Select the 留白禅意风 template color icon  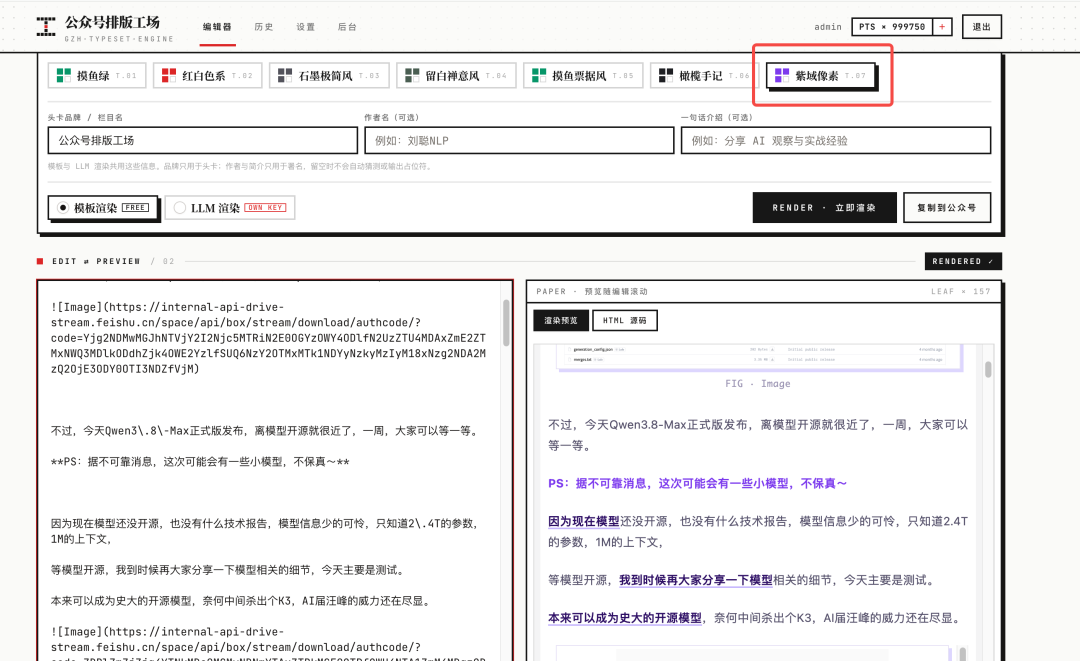pyautogui.click(x=412, y=76)
